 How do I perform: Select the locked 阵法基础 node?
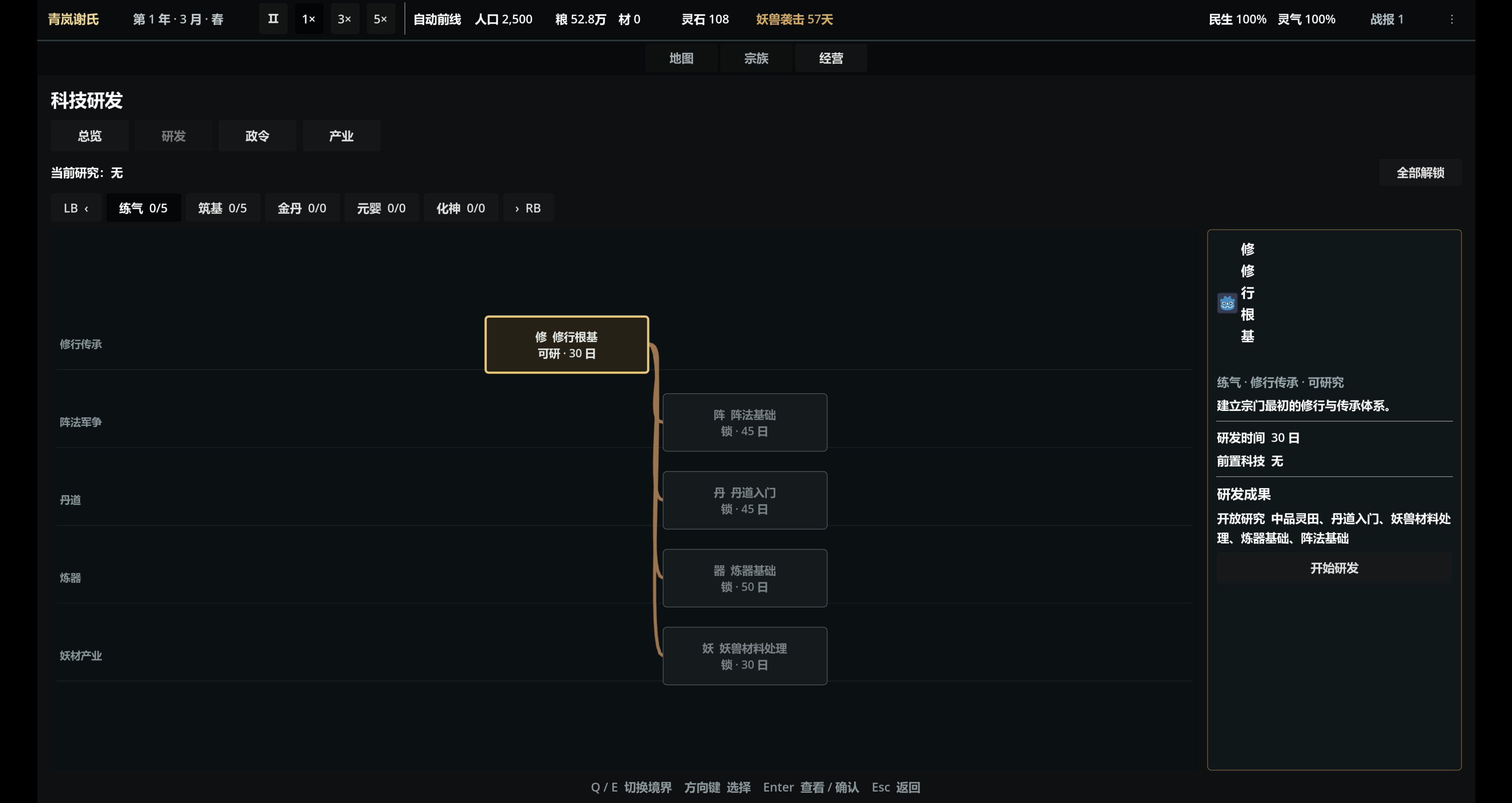pos(745,423)
